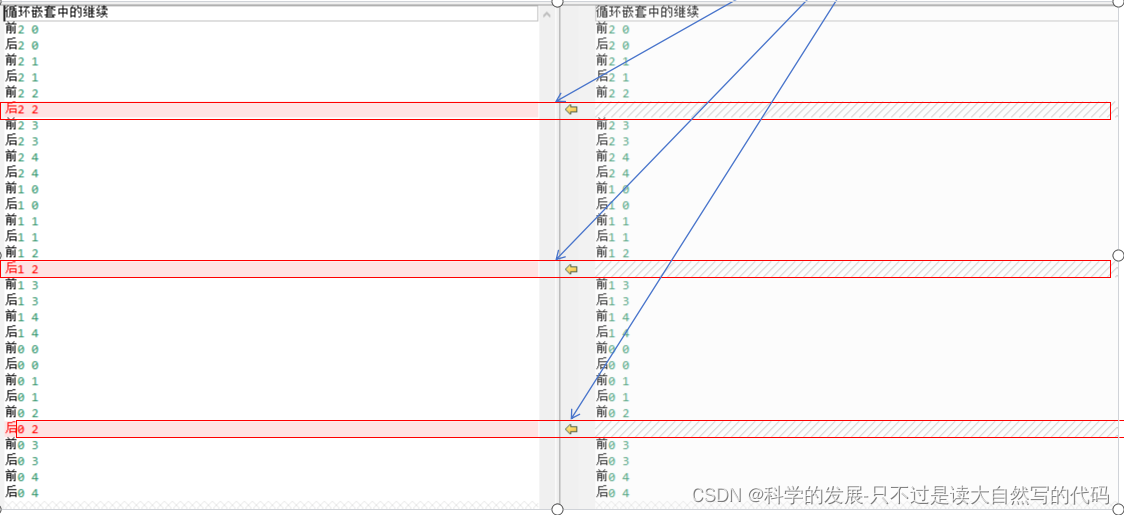This screenshot has width=1124, height=515.
Task: Click line 后2 1 in the right pane
Action: click(x=613, y=77)
